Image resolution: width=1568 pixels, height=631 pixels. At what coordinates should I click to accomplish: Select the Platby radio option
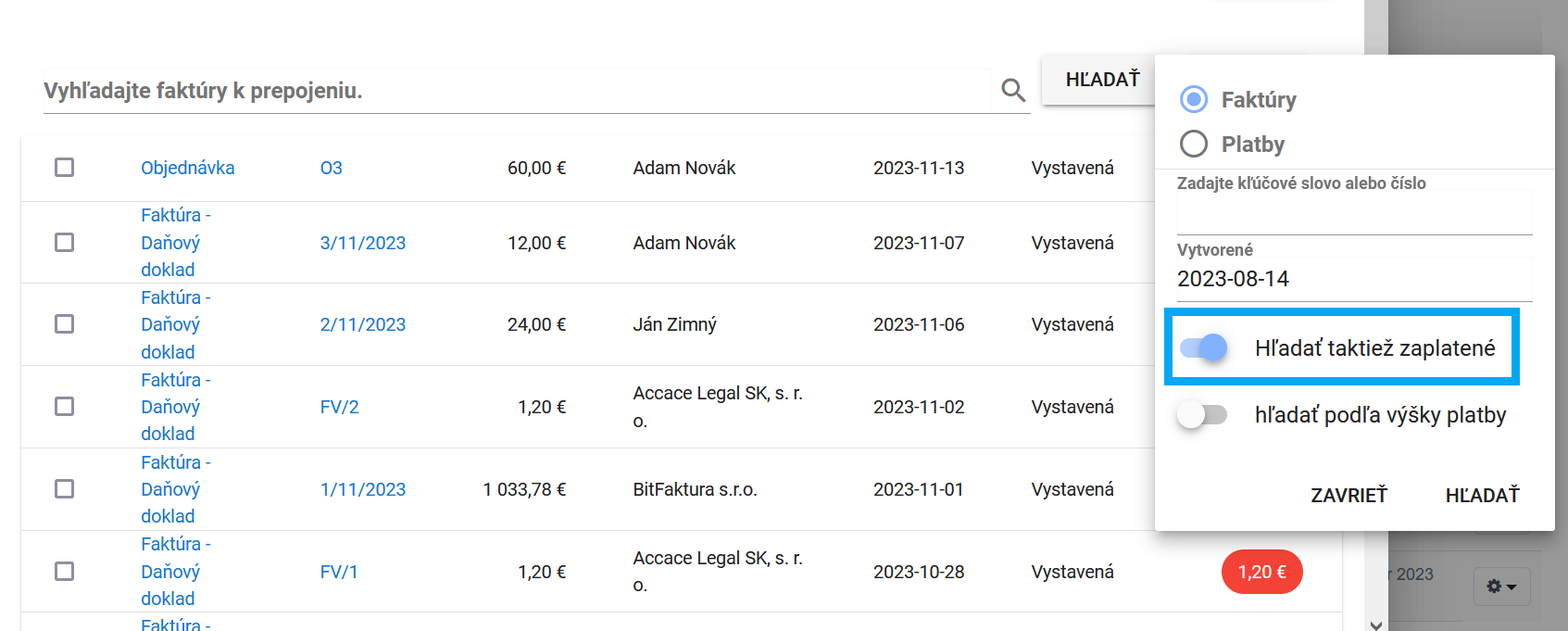coord(1194,144)
